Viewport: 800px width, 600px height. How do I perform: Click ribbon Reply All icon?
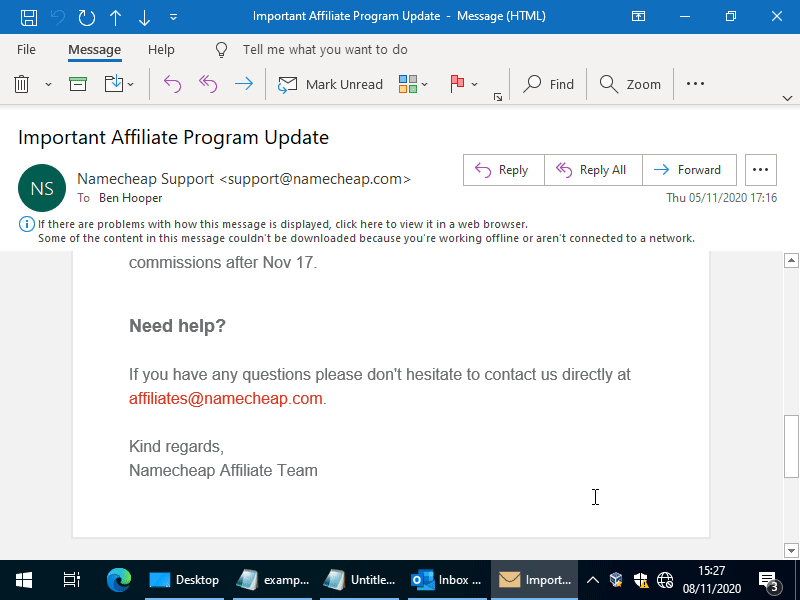coord(208,84)
